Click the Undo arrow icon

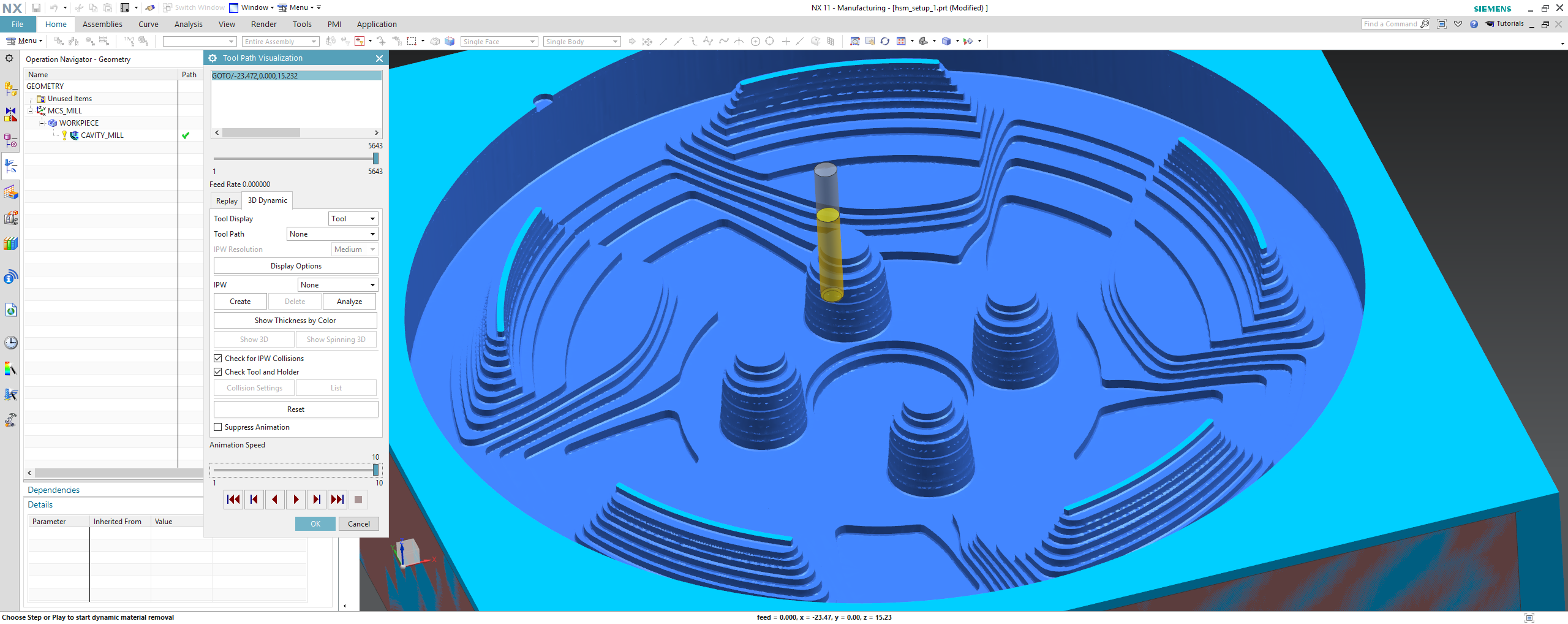(x=54, y=8)
